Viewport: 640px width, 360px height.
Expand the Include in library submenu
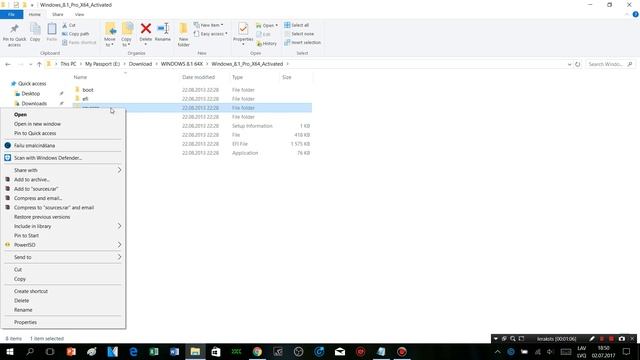[x=63, y=226]
